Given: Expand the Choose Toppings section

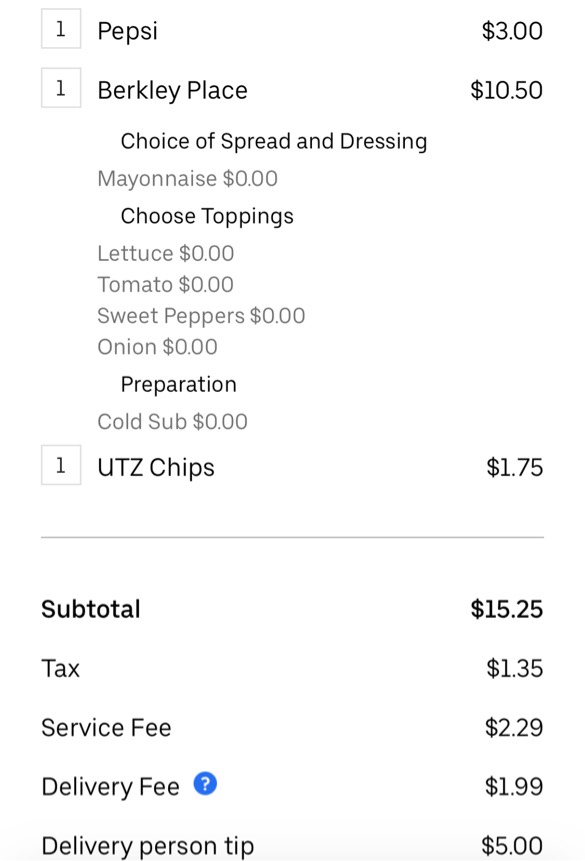Looking at the screenshot, I should pos(207,216).
